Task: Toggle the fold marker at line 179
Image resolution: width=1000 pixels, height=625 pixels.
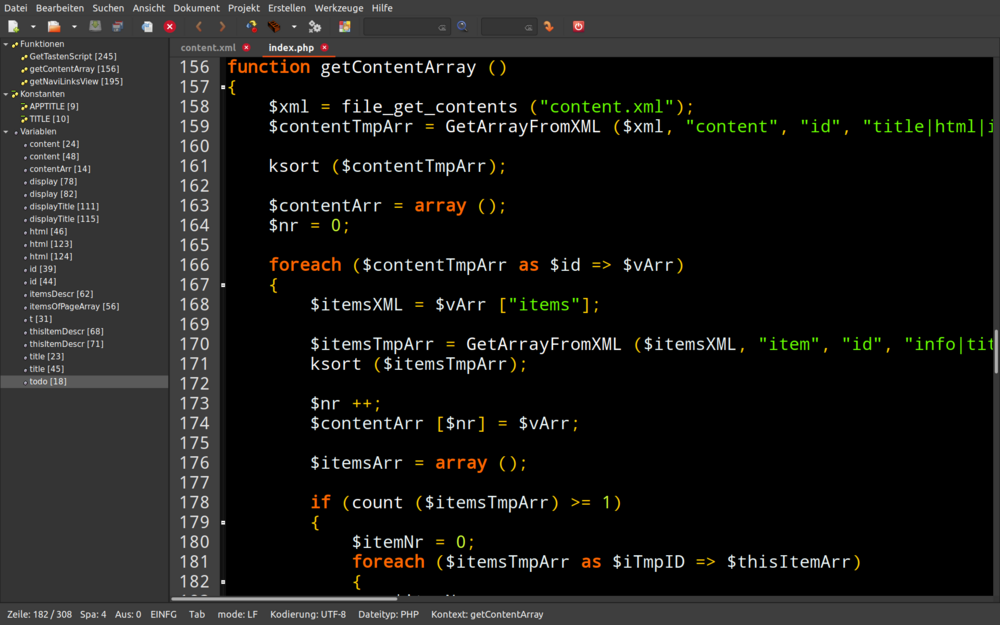Action: point(223,522)
